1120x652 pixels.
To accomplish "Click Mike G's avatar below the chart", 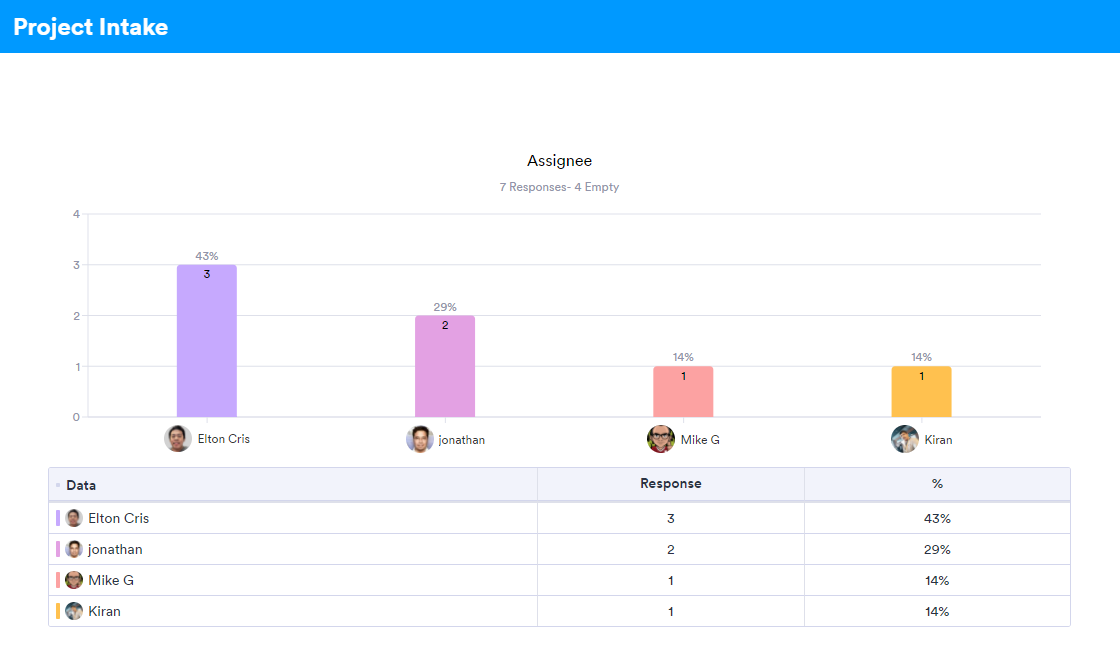I will [661, 439].
